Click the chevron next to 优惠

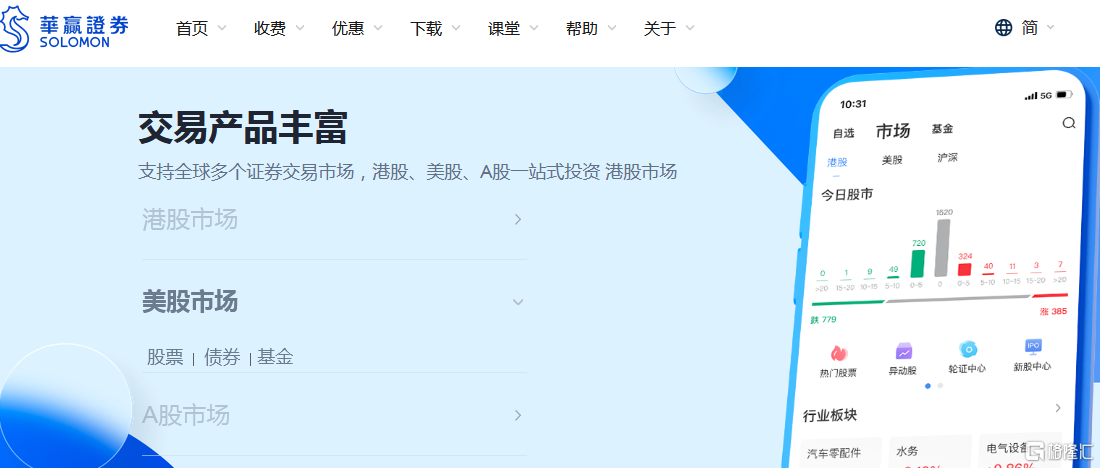pyautogui.click(x=378, y=28)
